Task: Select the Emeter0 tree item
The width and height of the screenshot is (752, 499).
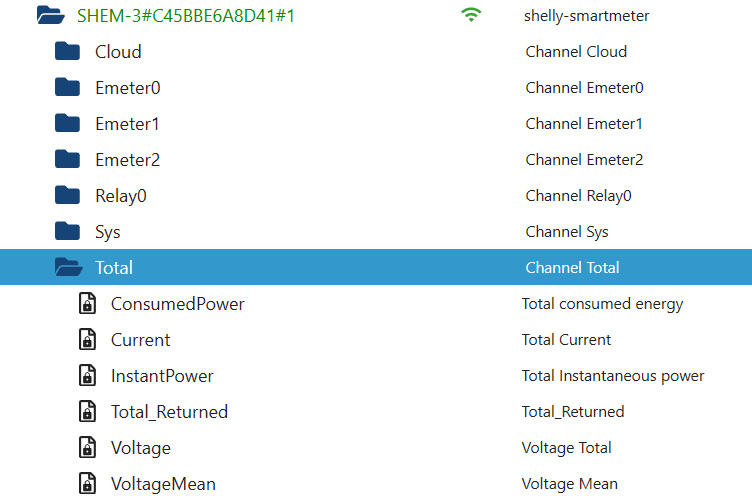Action: (x=128, y=88)
